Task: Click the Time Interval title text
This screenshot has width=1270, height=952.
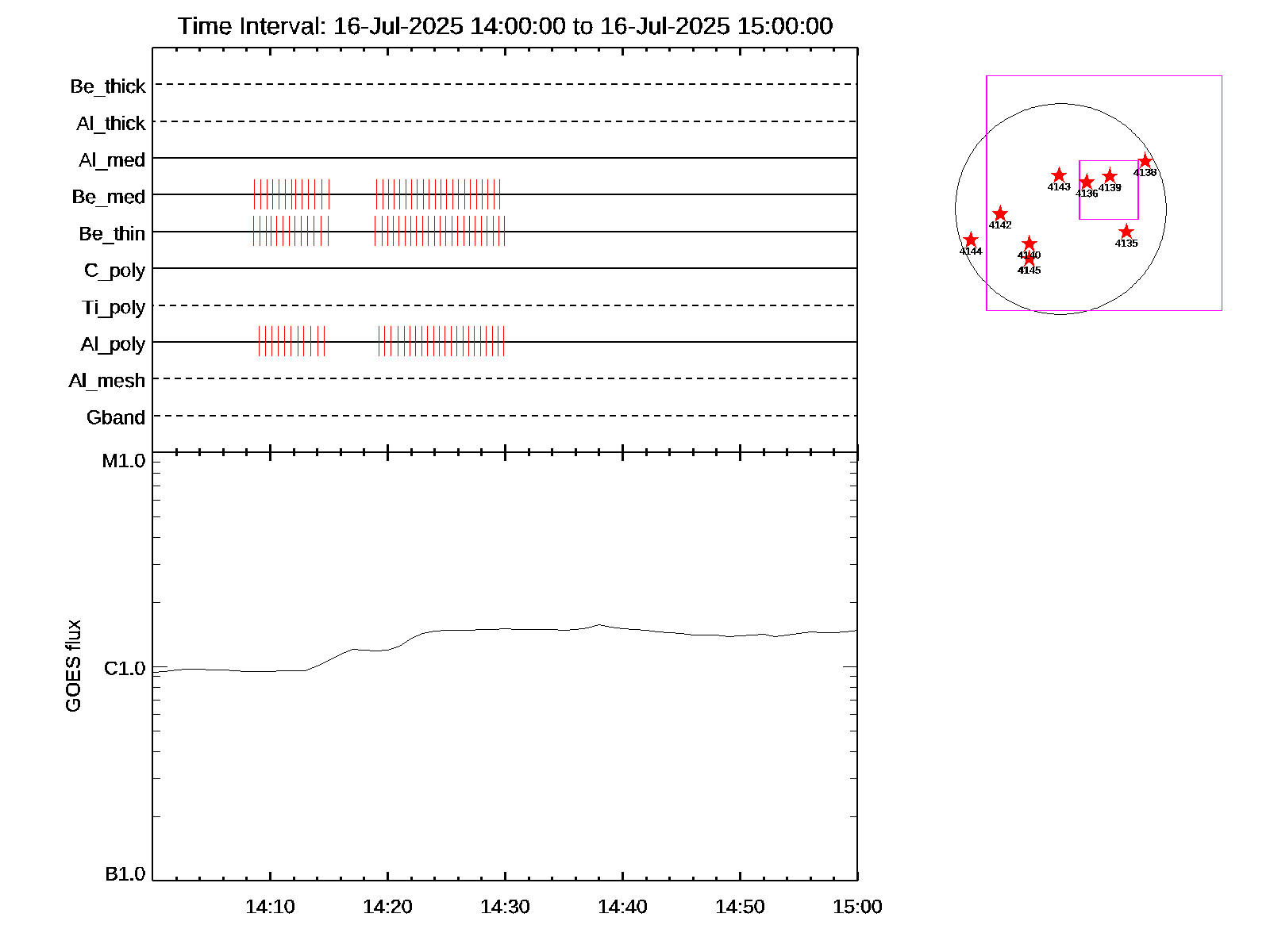Action: (505, 26)
